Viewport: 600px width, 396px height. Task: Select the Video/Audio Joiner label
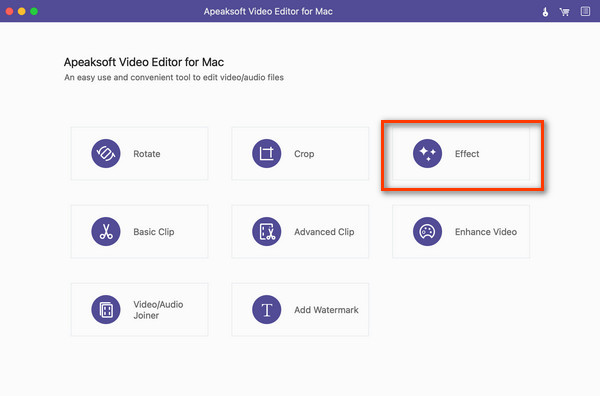tap(158, 310)
